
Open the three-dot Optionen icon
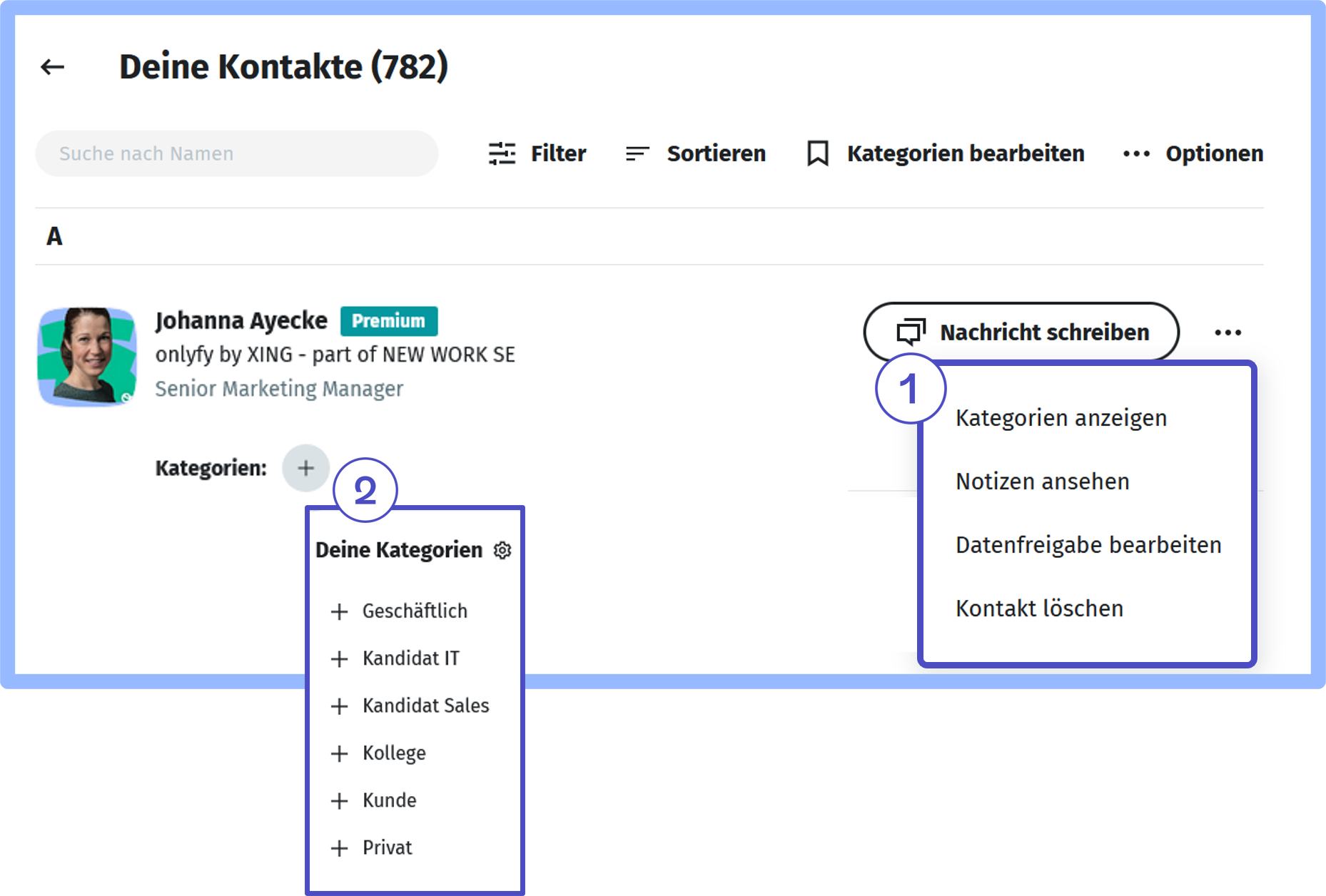click(x=1135, y=153)
